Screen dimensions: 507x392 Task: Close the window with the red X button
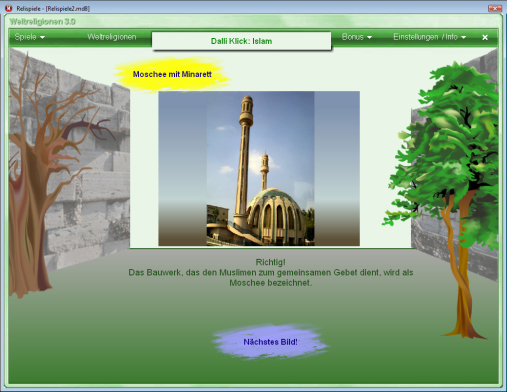coord(495,8)
